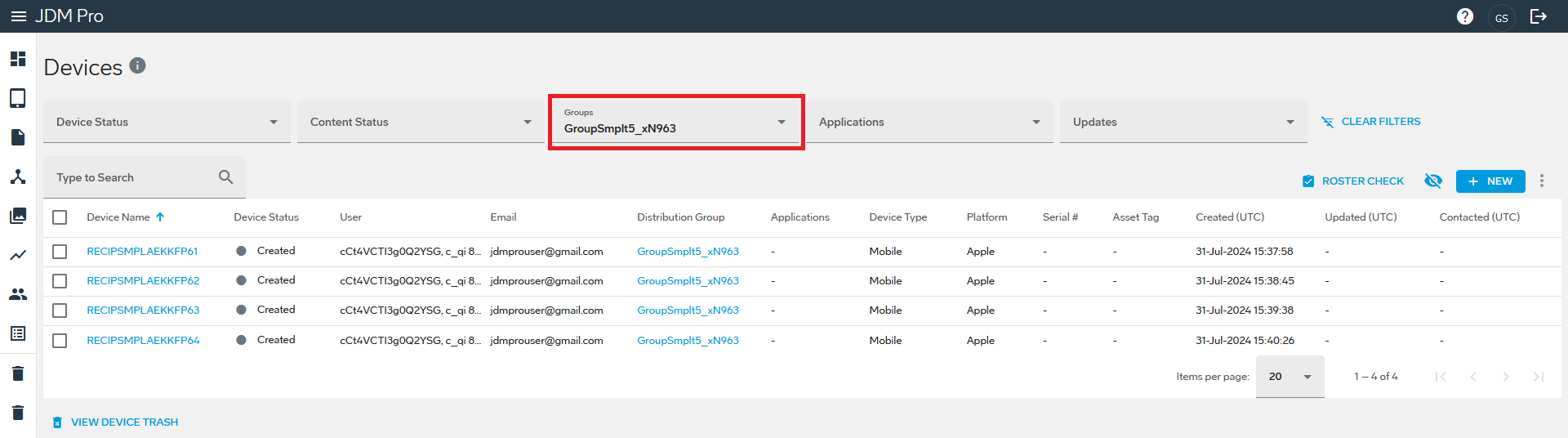This screenshot has height=438, width=1568.
Task: Click the '1 – 4 of 4' pagination range text
Action: 1376,377
